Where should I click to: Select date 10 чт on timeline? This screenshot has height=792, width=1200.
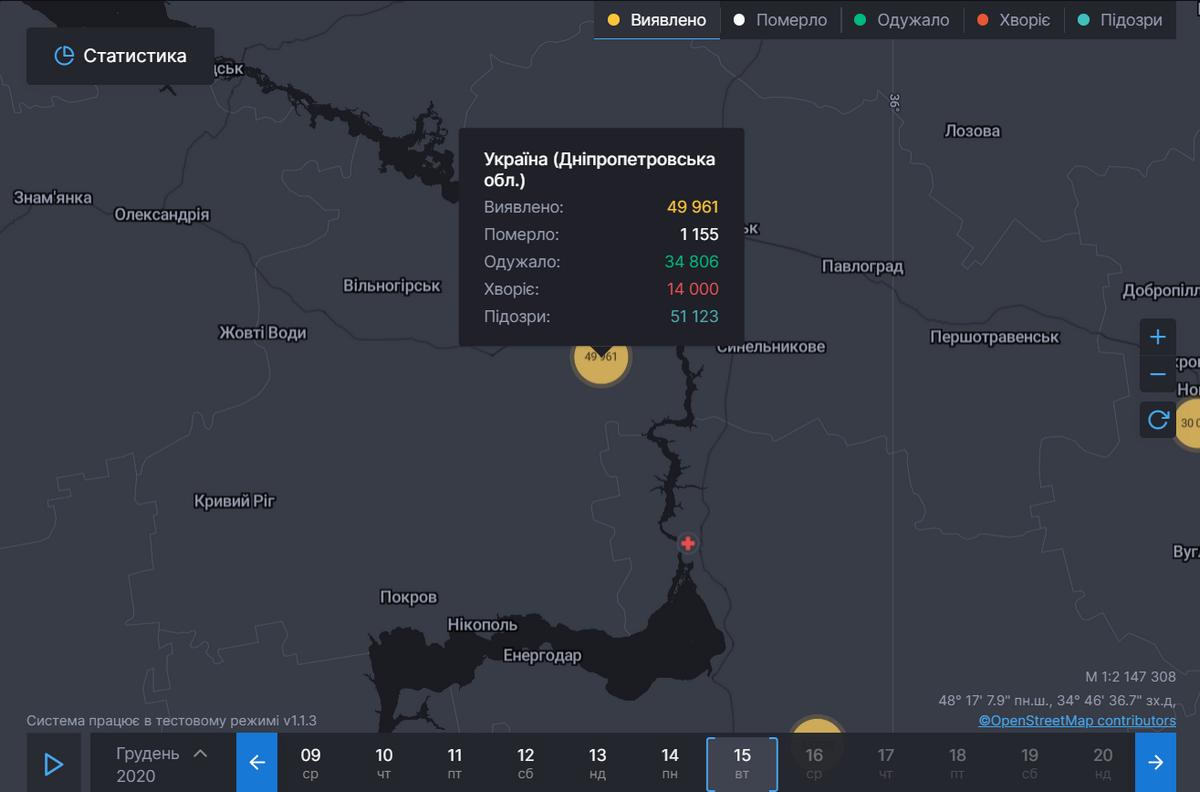coord(384,763)
